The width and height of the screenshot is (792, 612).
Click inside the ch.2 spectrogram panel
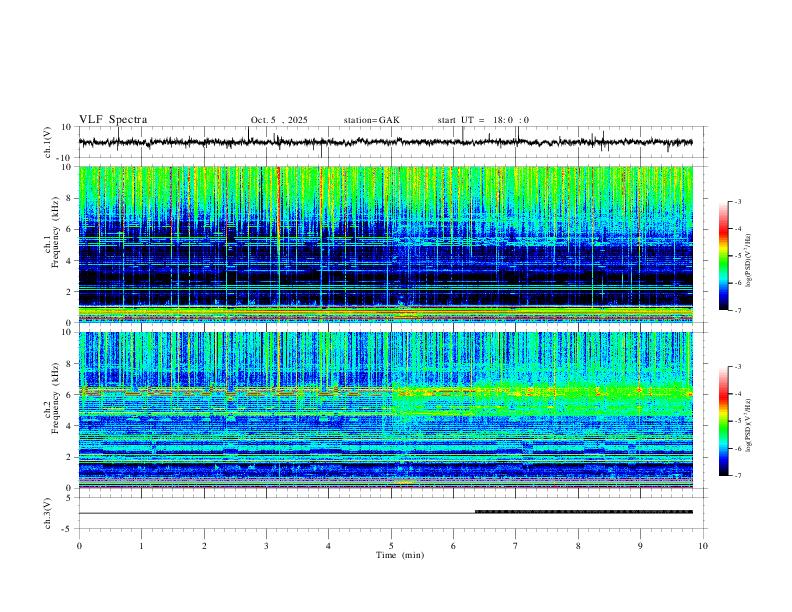tap(386, 410)
